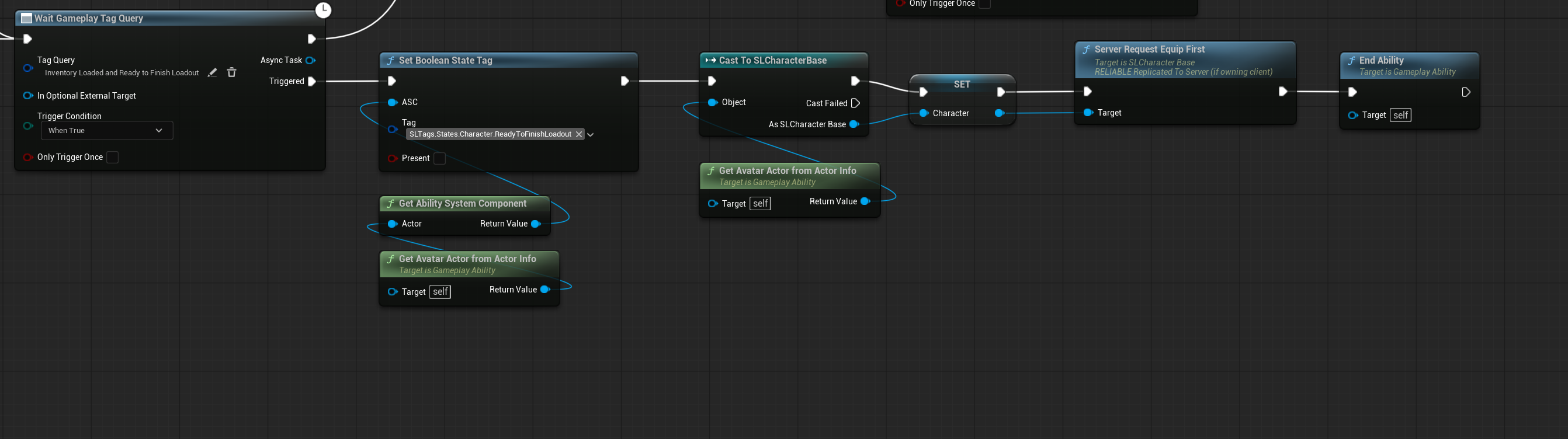
Task: Clear the Tag Query using the trash icon
Action: click(x=232, y=72)
